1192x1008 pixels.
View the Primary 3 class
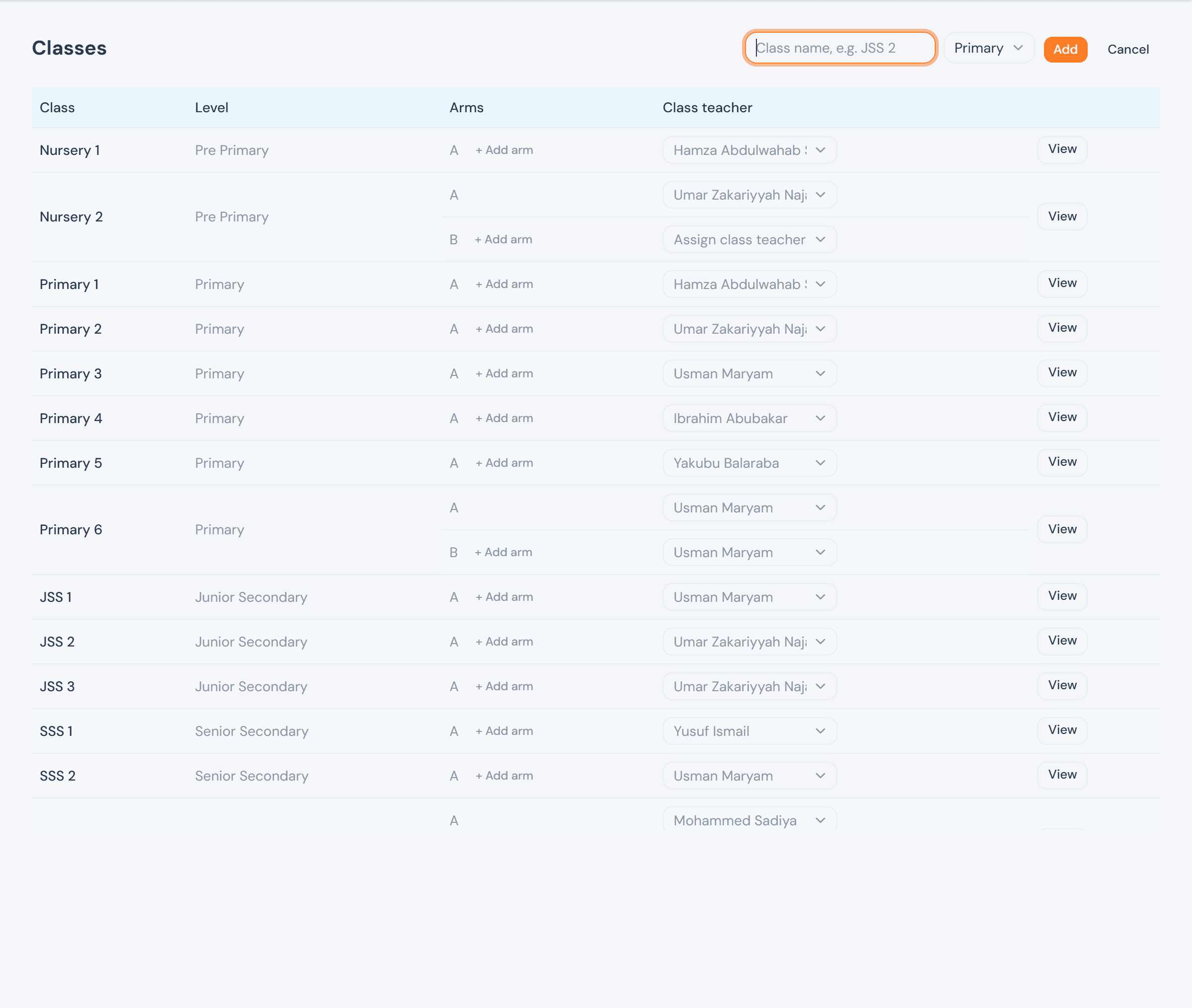click(x=1062, y=372)
